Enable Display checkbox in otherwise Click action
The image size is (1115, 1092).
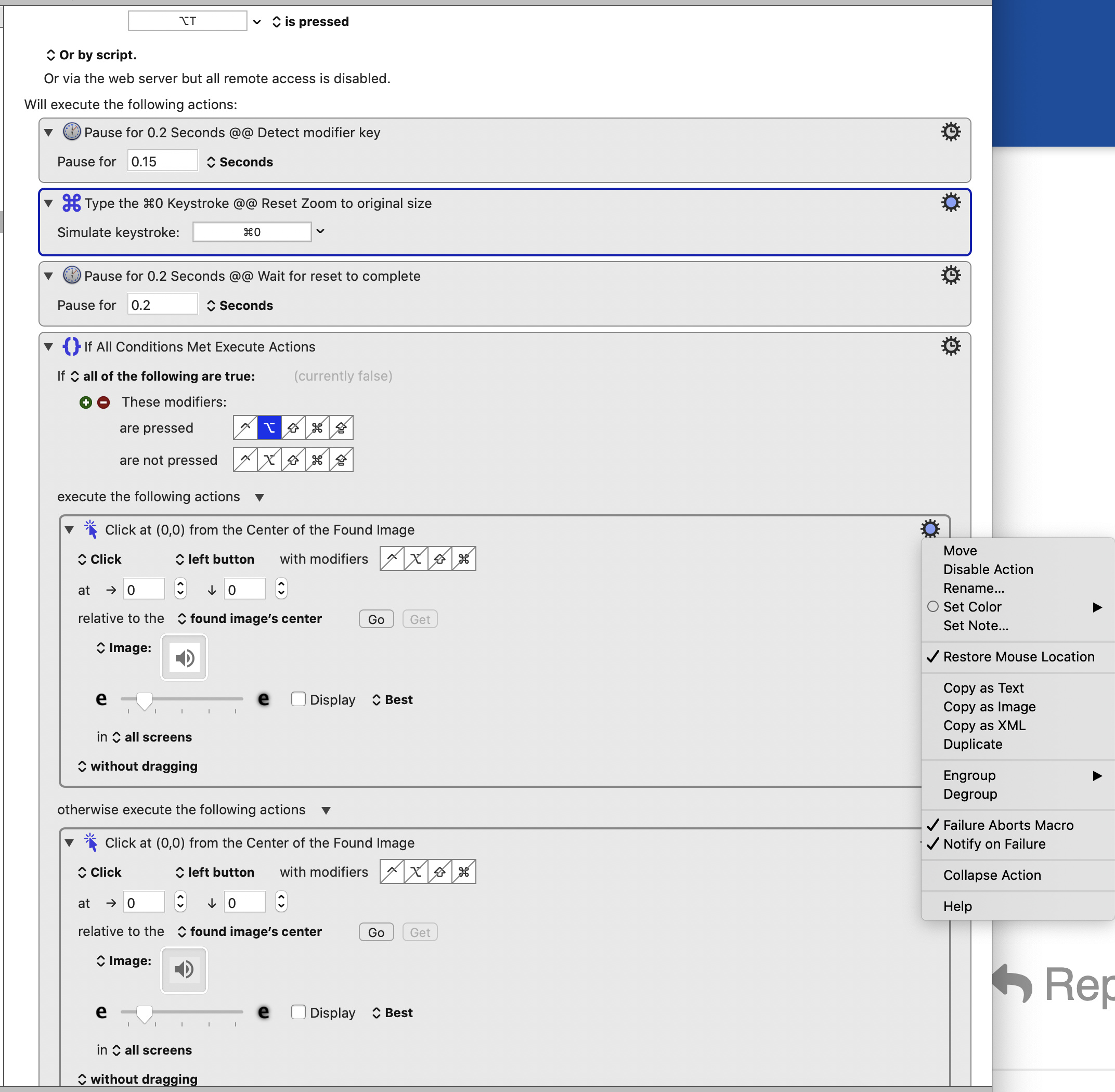298,1012
